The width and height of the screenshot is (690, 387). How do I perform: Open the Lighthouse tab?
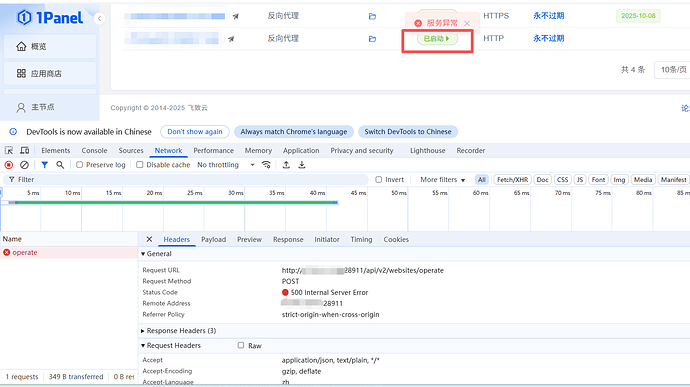point(428,151)
